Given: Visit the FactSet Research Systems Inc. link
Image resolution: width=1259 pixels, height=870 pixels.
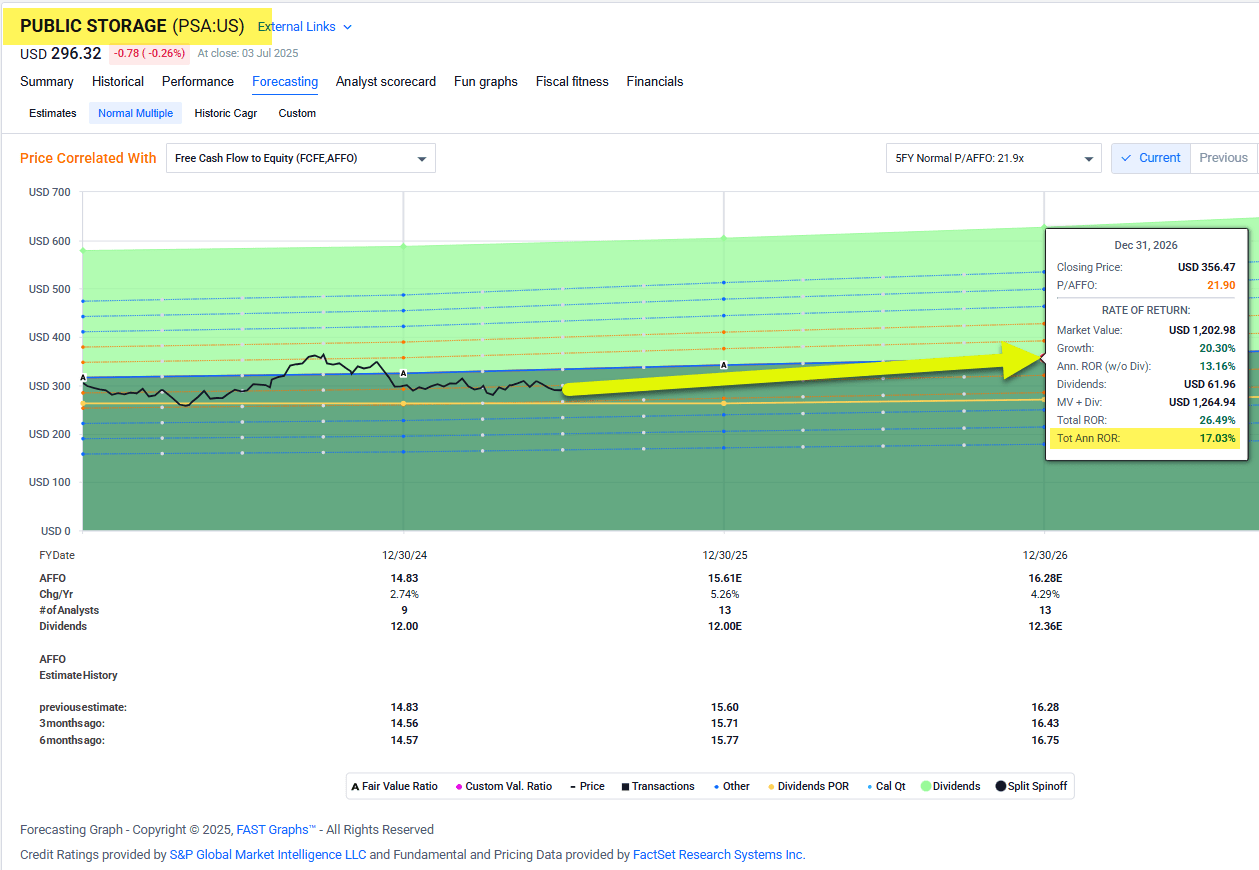Looking at the screenshot, I should (x=719, y=854).
